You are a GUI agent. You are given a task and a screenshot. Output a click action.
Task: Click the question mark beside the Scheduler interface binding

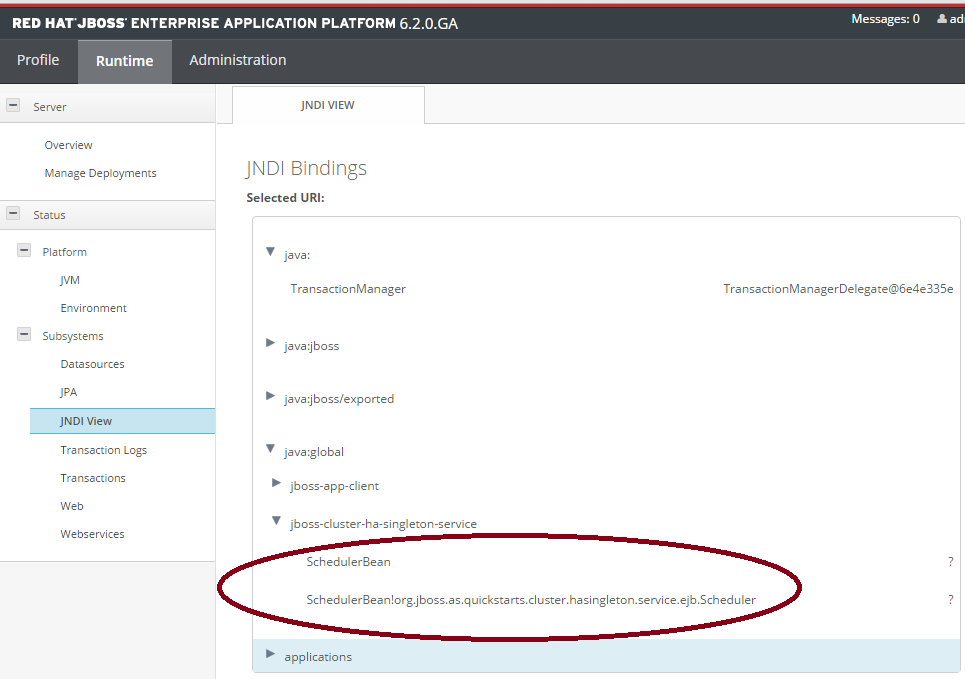pos(950,599)
